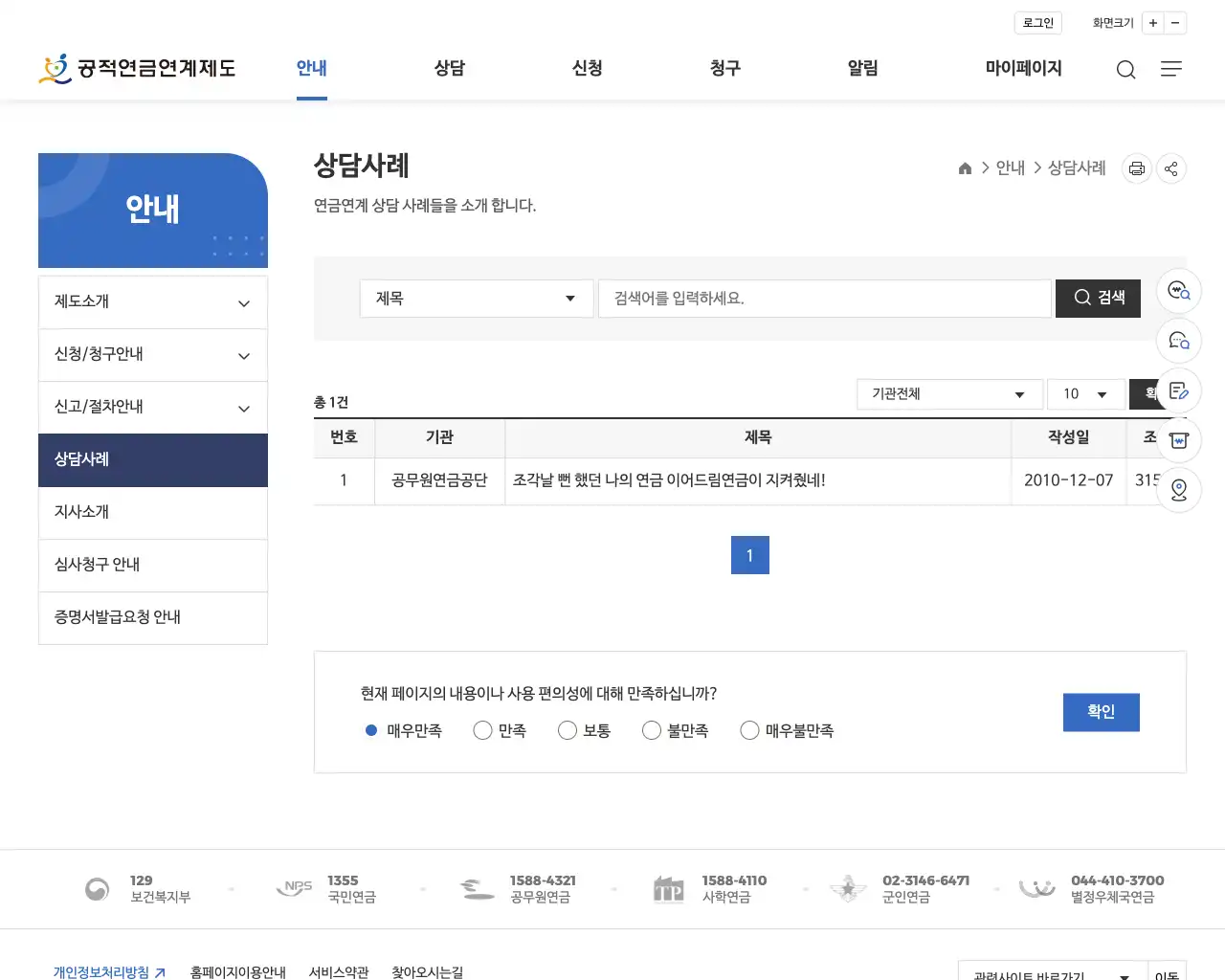Screen dimensions: 1225x980
Task: Choose the 보통 rating option
Action: pyautogui.click(x=567, y=729)
